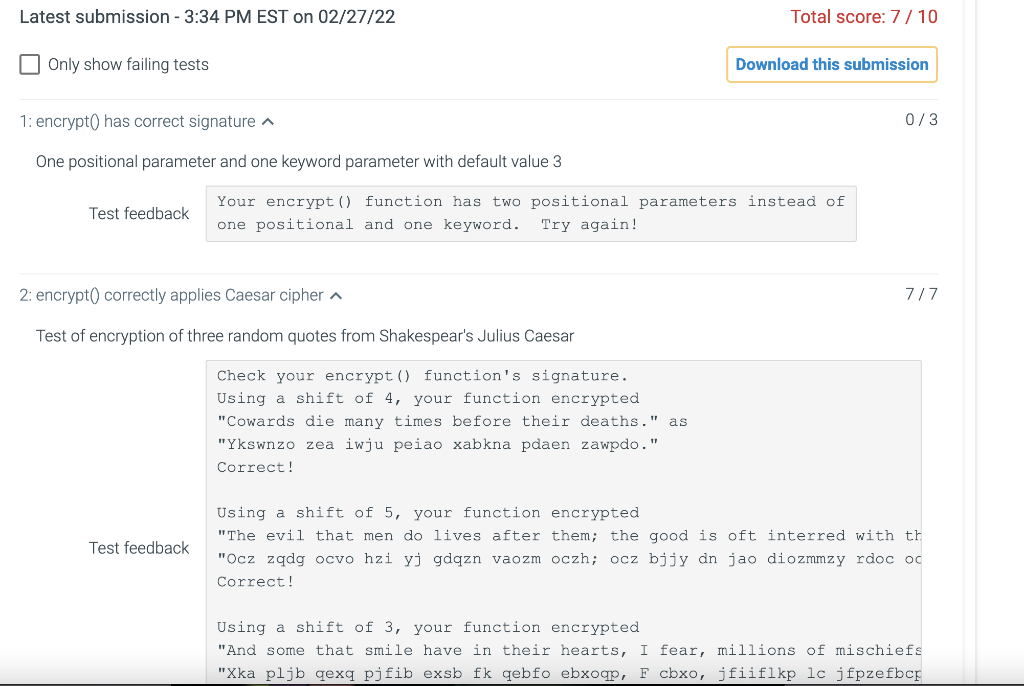Click the "Test feedback" label beside test 2
The height and width of the screenshot is (686, 1024).
pos(139,548)
